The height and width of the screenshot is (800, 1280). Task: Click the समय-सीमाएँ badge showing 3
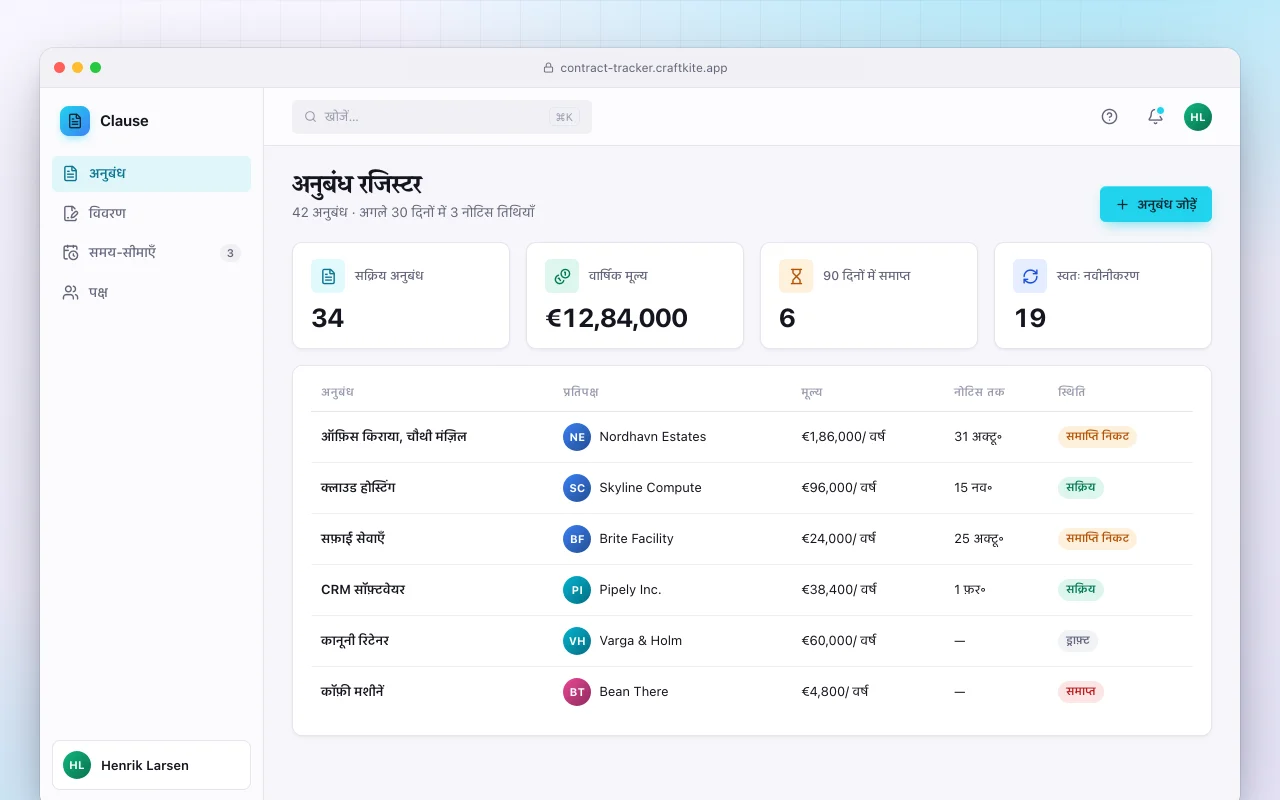pos(230,253)
